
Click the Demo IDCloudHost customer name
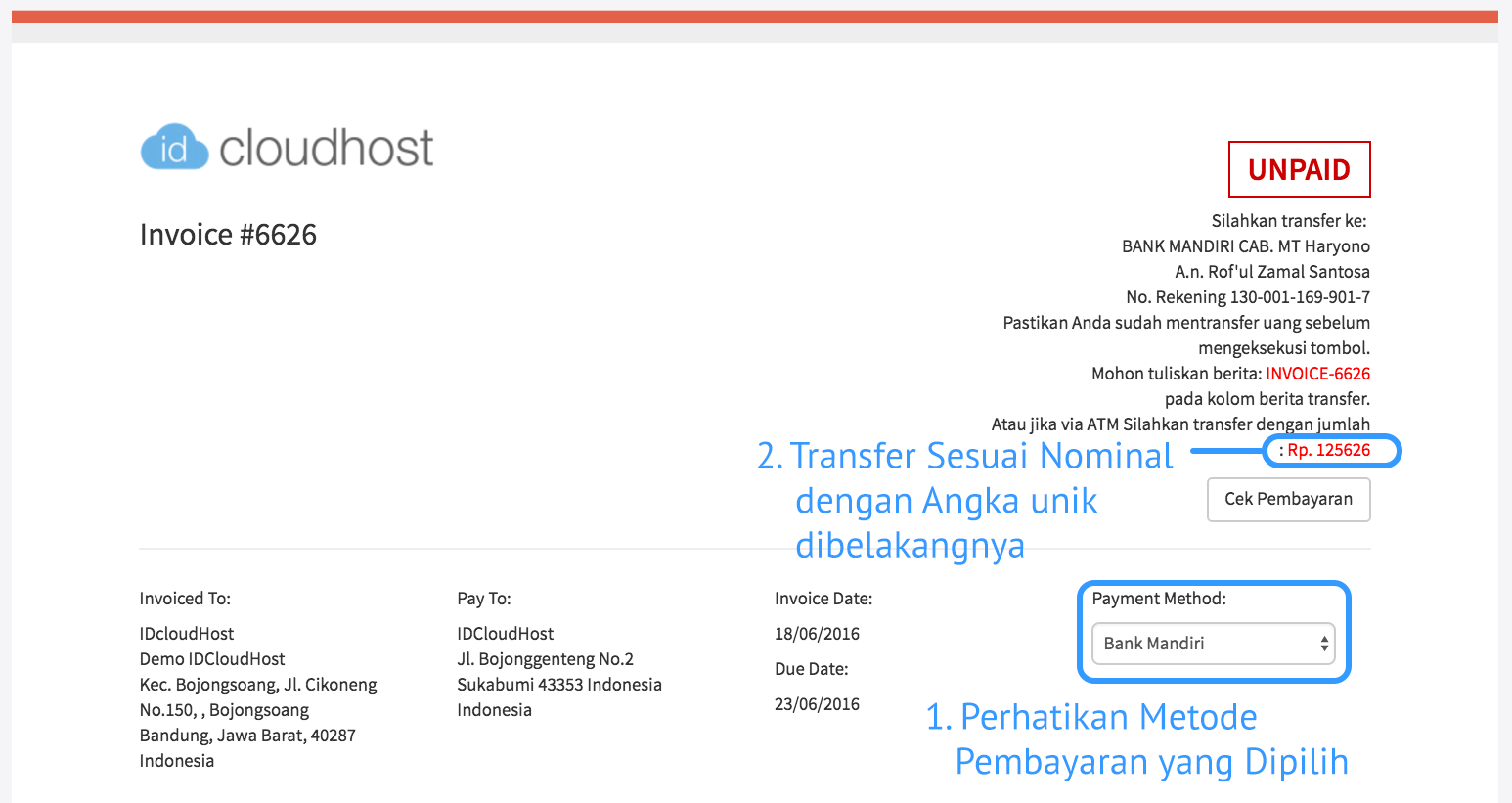pyautogui.click(x=212, y=659)
